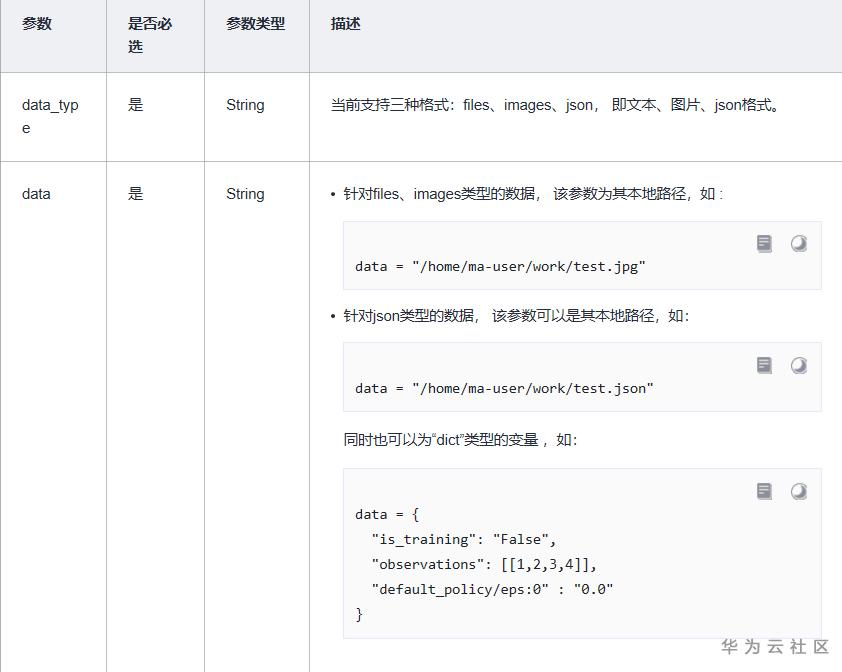Viewport: 842px width, 672px height.
Task: Select the data_type parameter cell
Action: pyautogui.click(x=50, y=116)
